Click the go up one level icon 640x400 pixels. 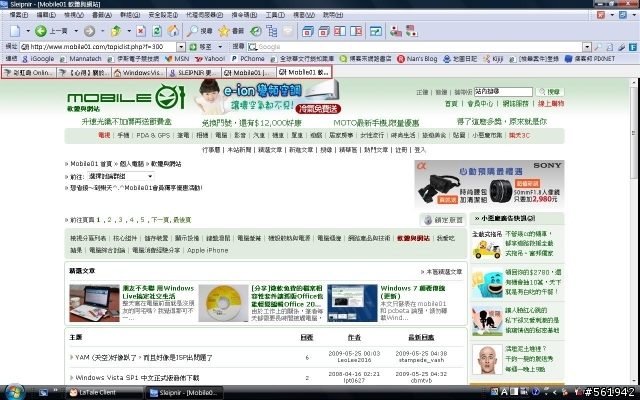click(x=116, y=31)
